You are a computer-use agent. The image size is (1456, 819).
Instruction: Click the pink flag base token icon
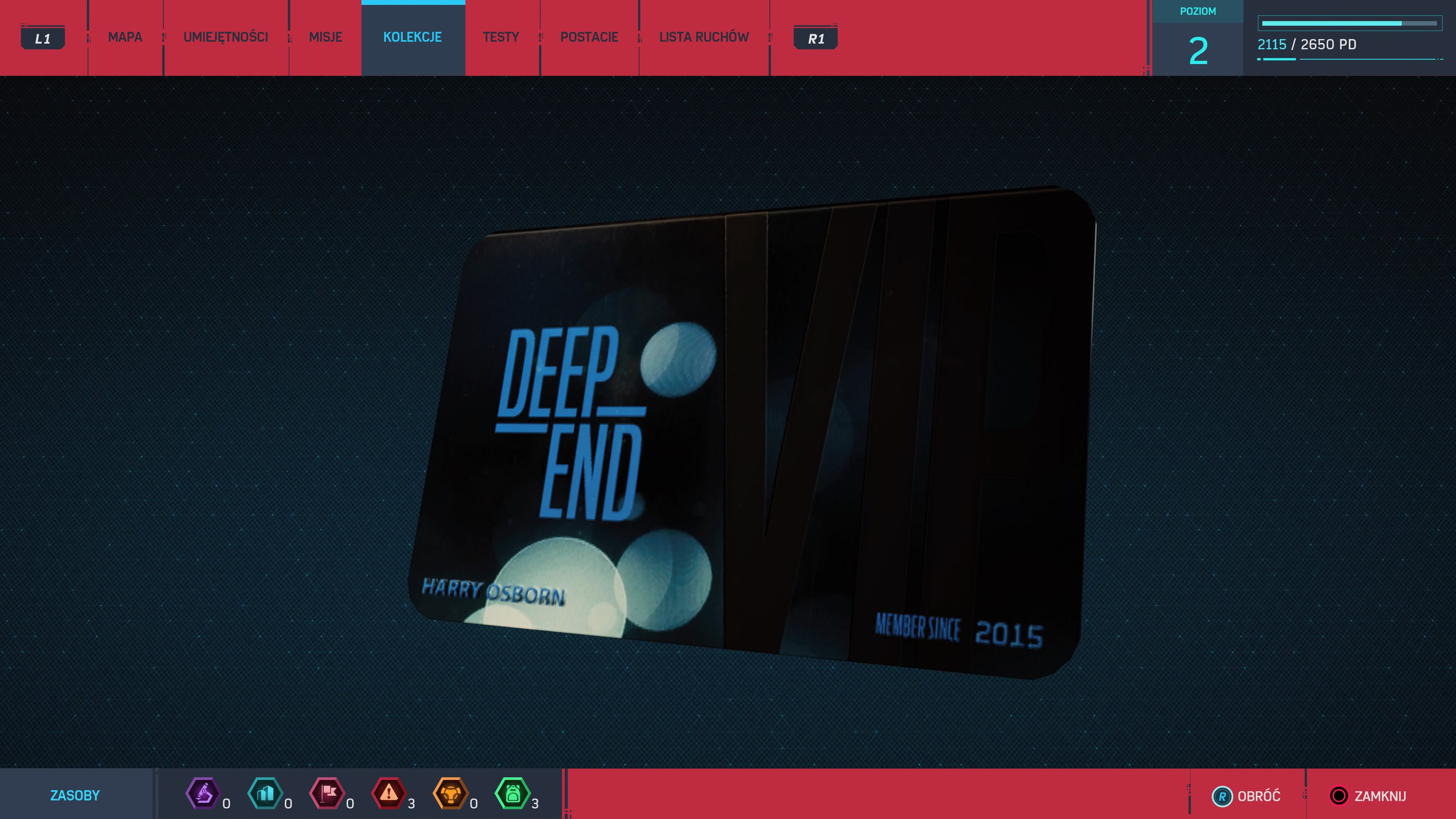[x=327, y=794]
